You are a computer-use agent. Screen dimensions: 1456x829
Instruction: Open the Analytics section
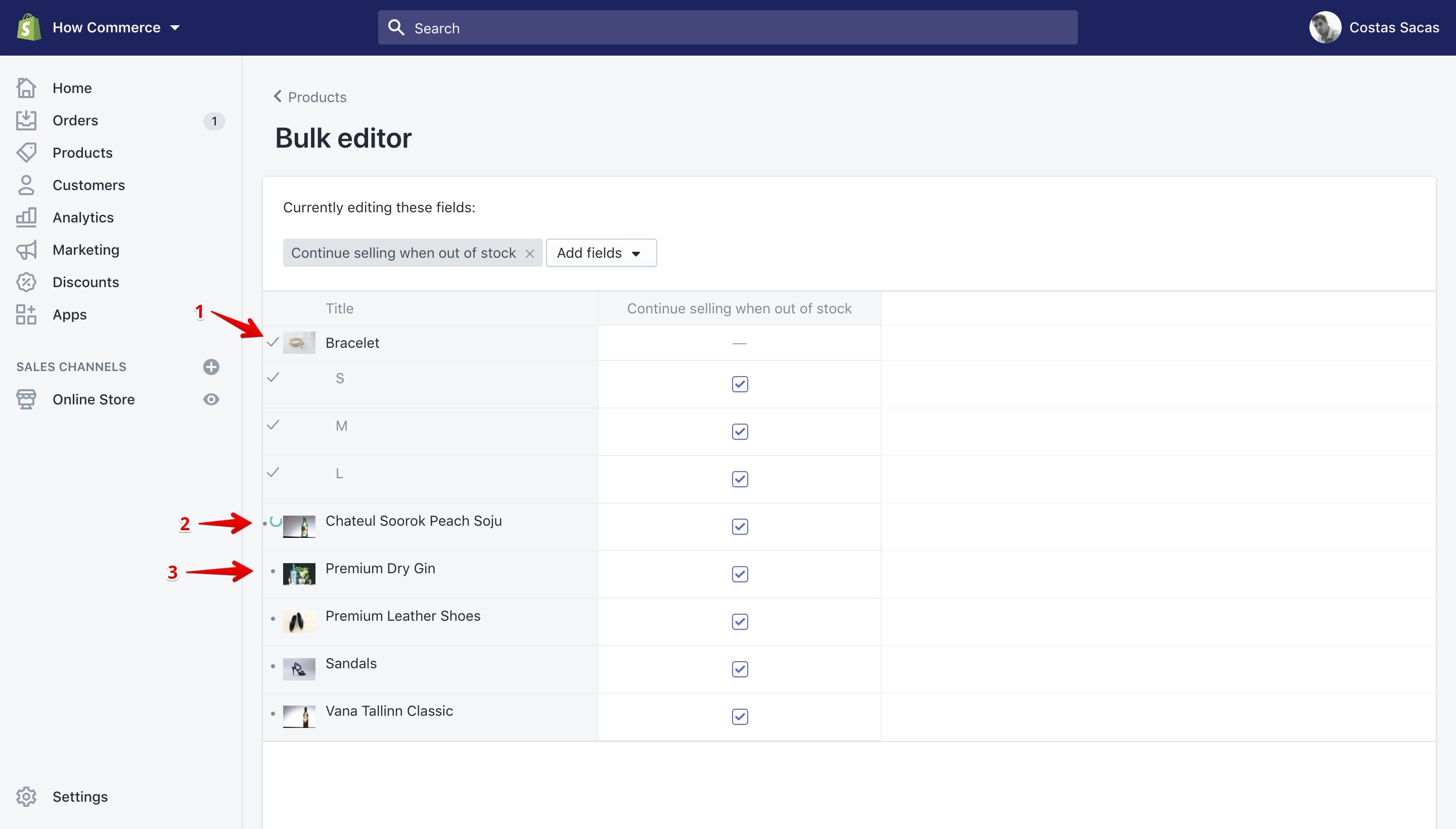[x=83, y=217]
